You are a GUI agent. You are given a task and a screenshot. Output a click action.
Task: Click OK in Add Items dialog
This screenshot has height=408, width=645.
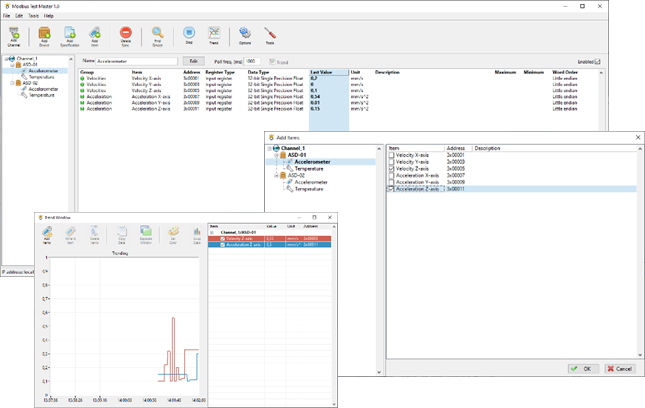(584, 369)
